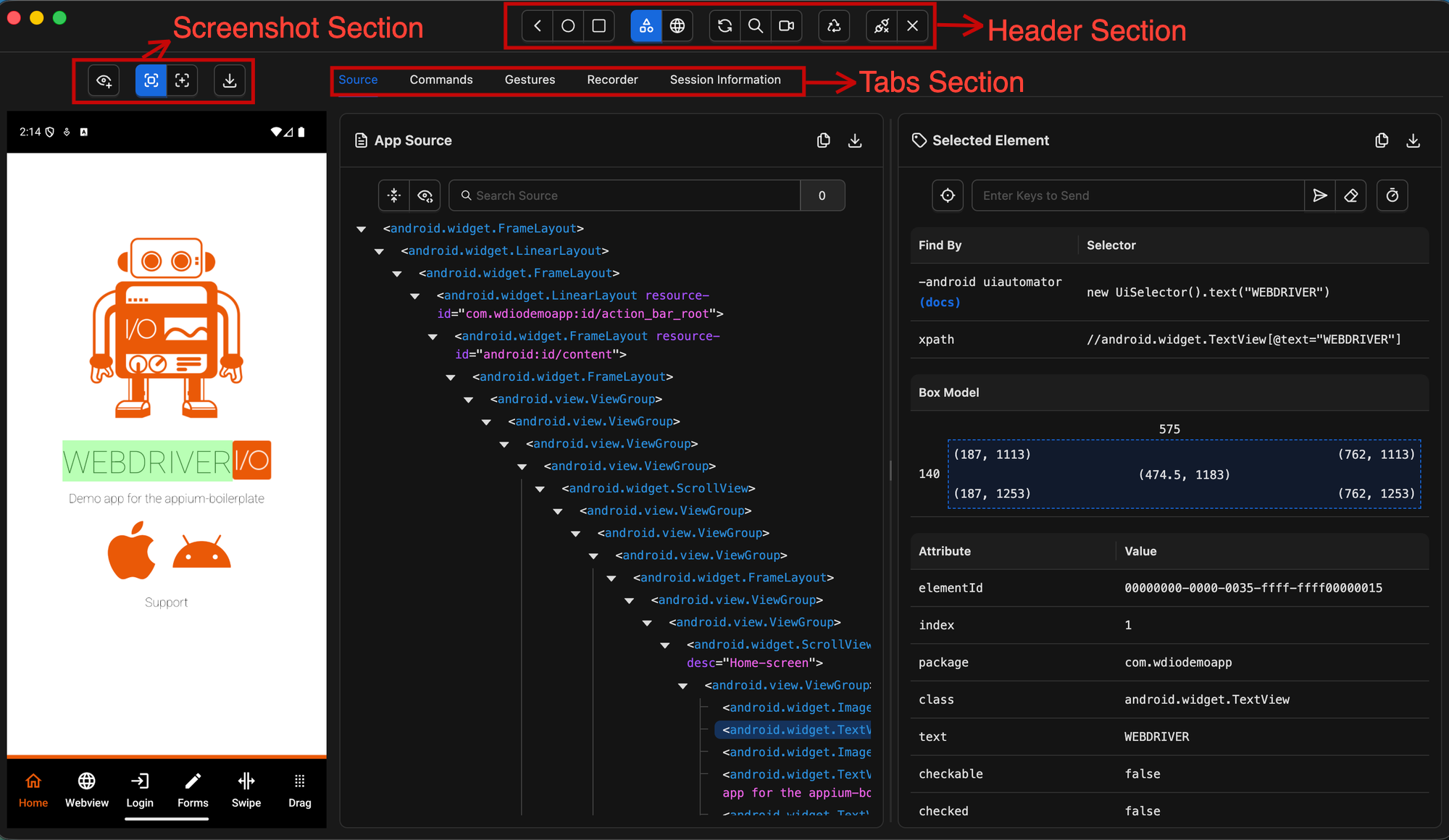Collapse the android.widget.ScrollView Home-screen node

[x=665, y=645]
